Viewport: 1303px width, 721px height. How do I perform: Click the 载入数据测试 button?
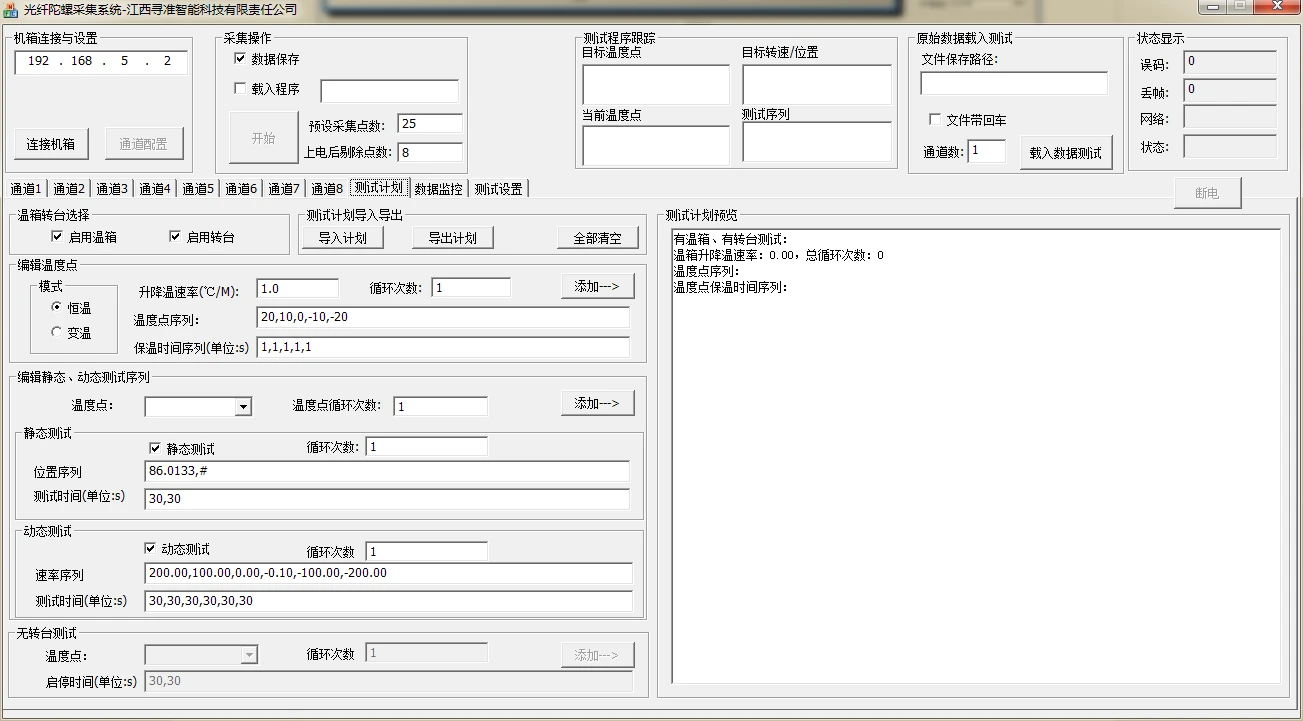point(1066,153)
